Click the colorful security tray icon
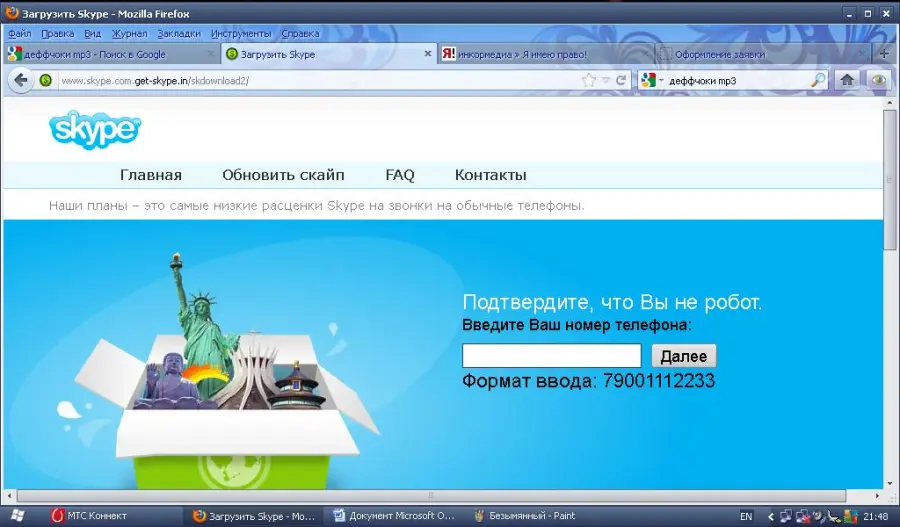The height and width of the screenshot is (527, 900). [851, 516]
